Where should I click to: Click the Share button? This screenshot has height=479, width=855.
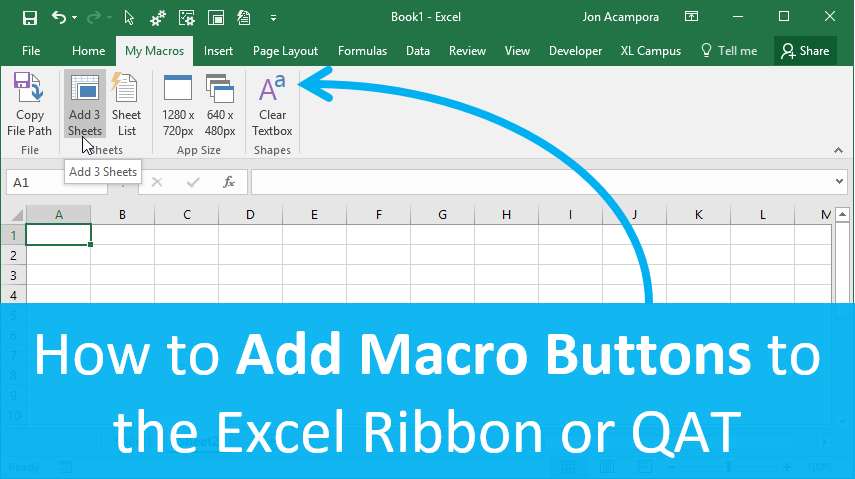[x=805, y=51]
